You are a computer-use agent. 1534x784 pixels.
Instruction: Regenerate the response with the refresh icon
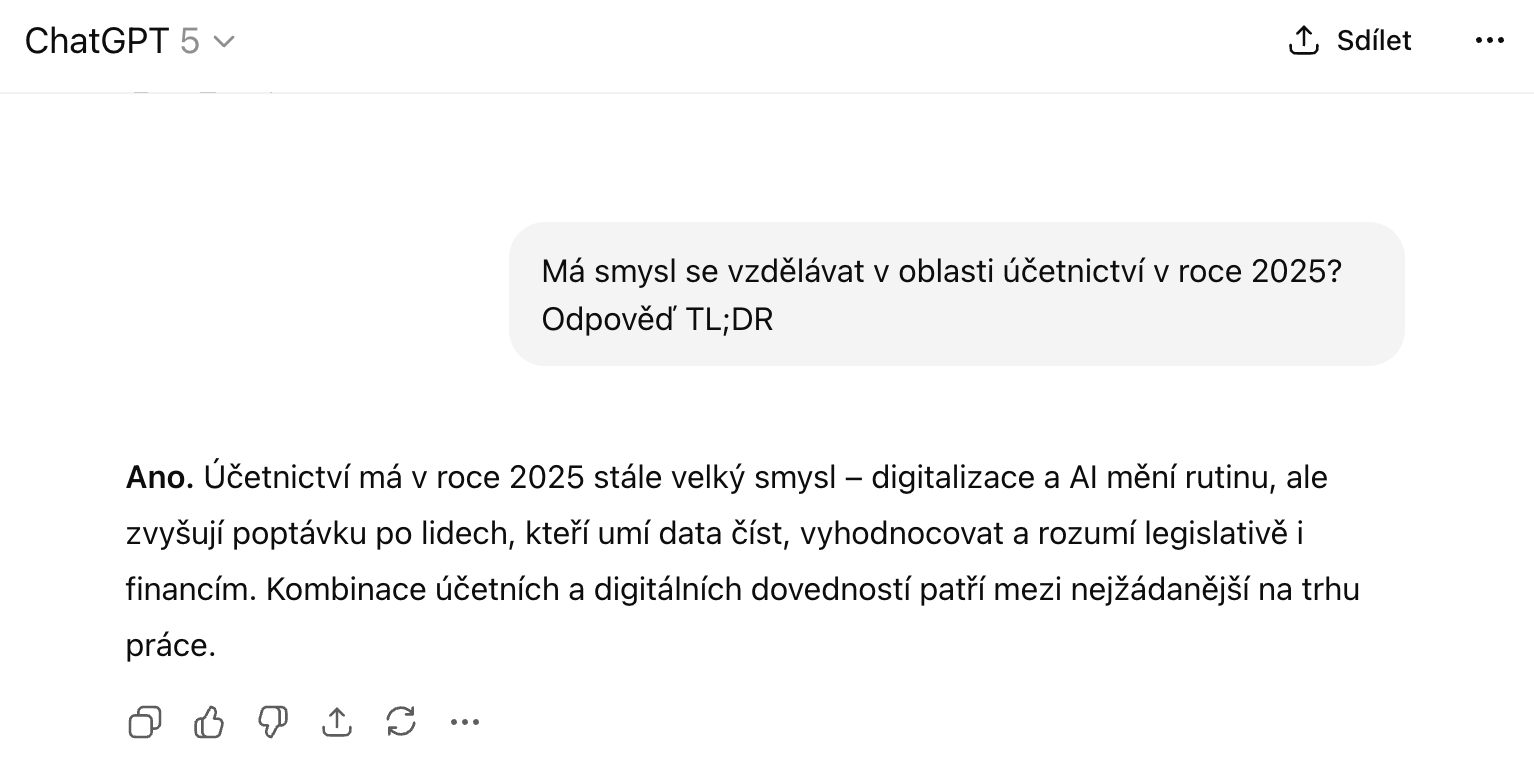click(401, 721)
